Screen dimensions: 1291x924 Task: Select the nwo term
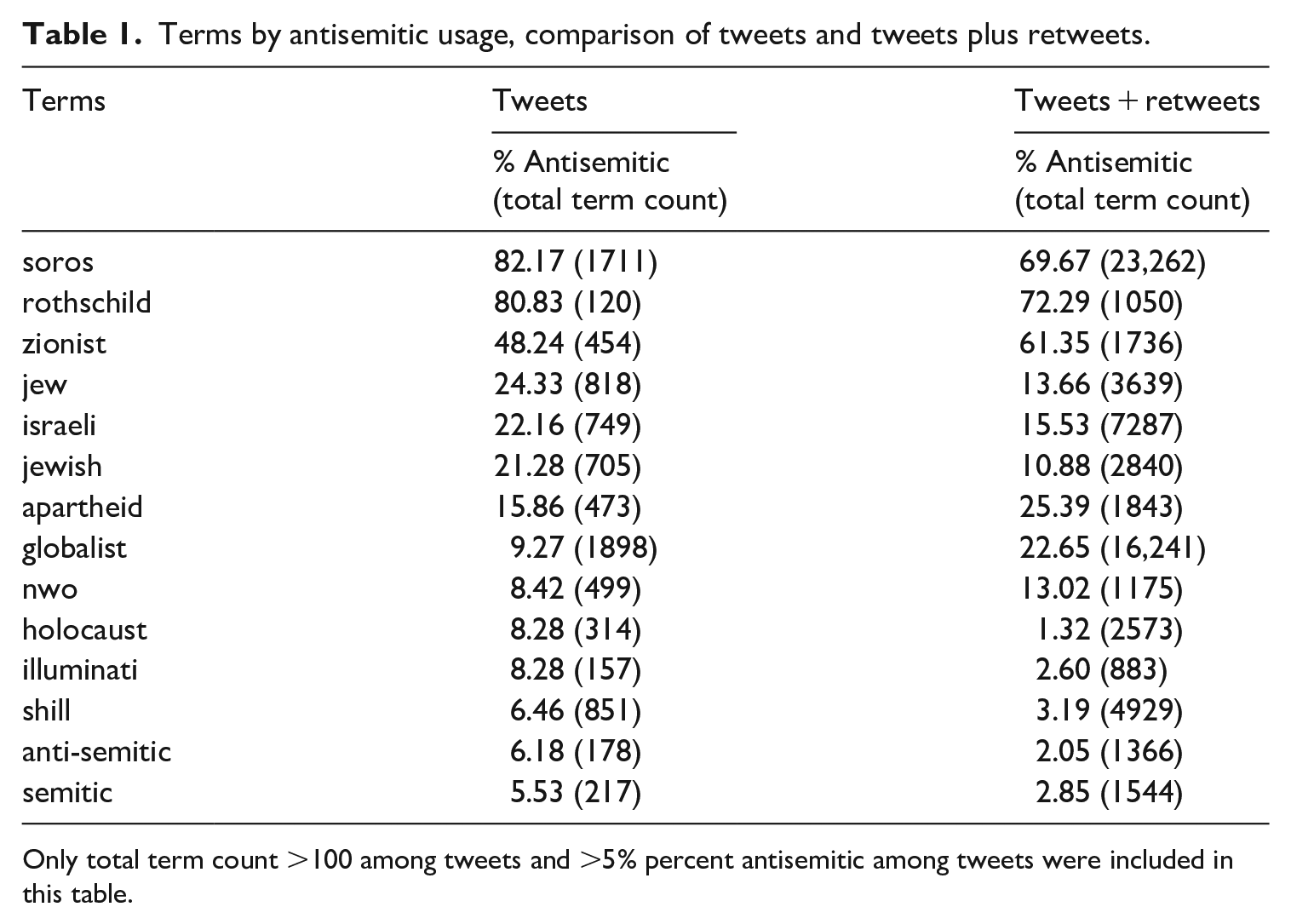pyautogui.click(x=50, y=589)
